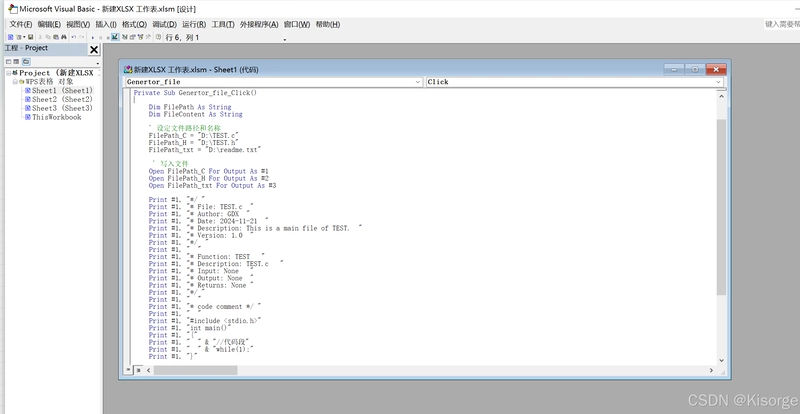800x414 pixels.
Task: Click the Find binoculars toolbar icon
Action: [x=64, y=37]
